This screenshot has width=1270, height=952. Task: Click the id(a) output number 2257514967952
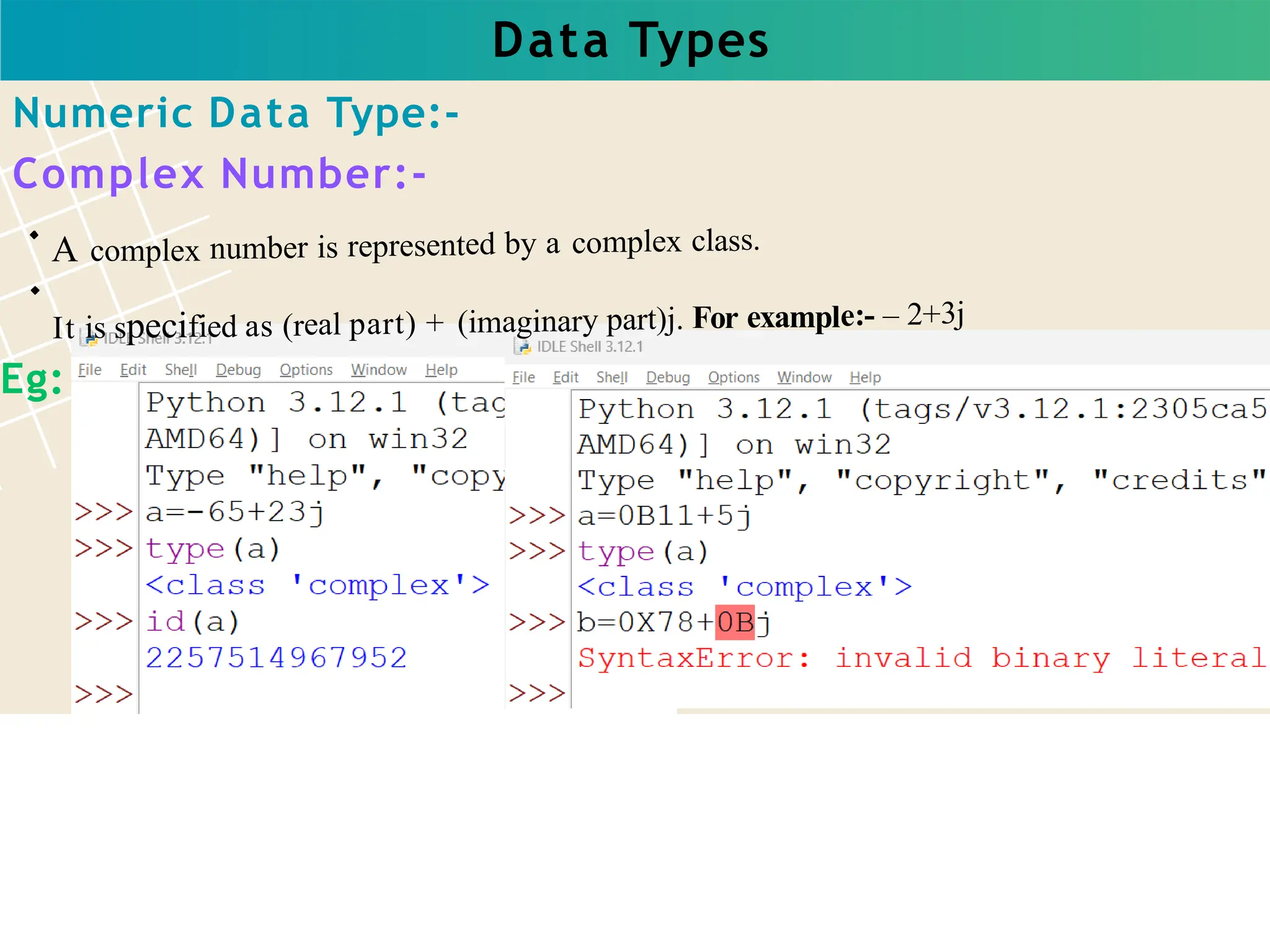coord(276,658)
